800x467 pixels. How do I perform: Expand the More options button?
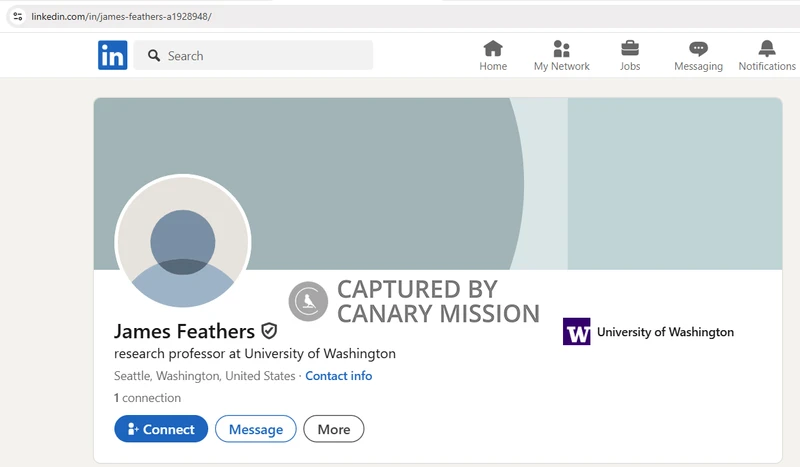point(334,429)
